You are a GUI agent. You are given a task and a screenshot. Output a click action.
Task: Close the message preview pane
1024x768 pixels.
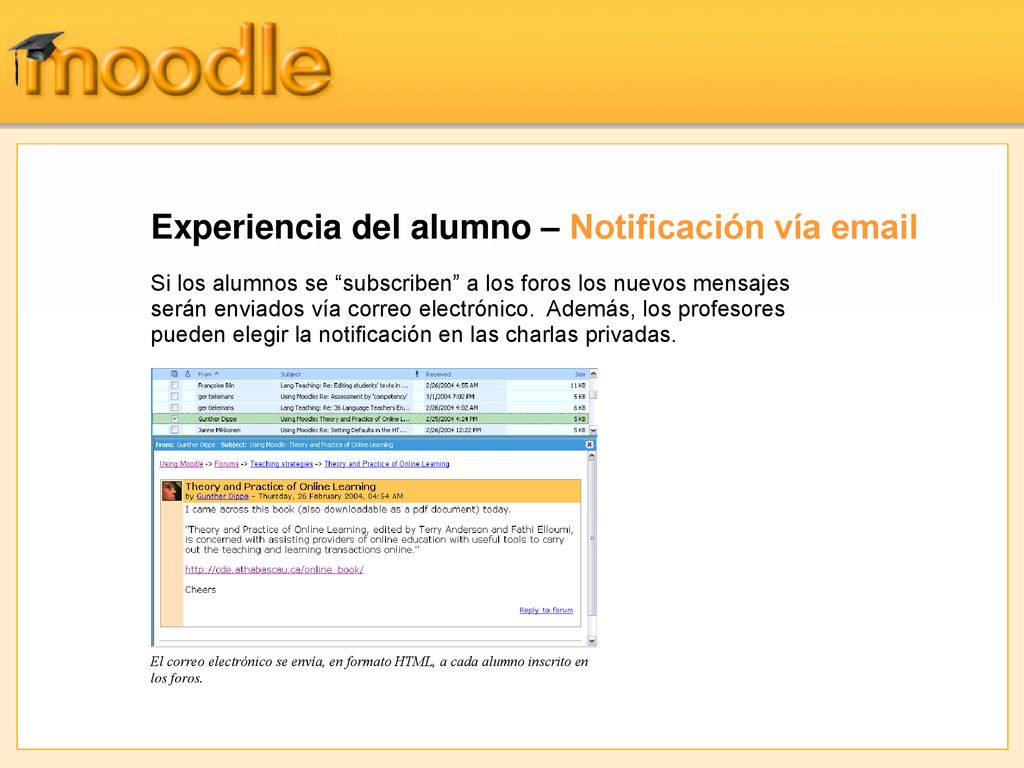(589, 444)
